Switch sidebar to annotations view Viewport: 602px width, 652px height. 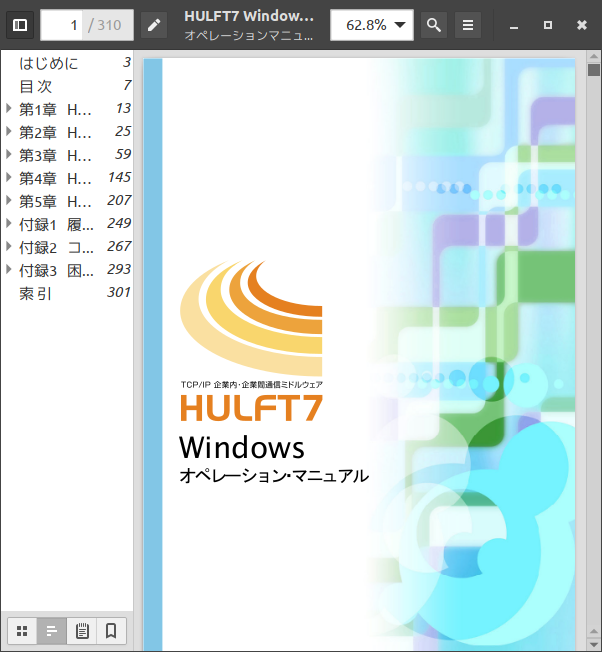(x=82, y=631)
